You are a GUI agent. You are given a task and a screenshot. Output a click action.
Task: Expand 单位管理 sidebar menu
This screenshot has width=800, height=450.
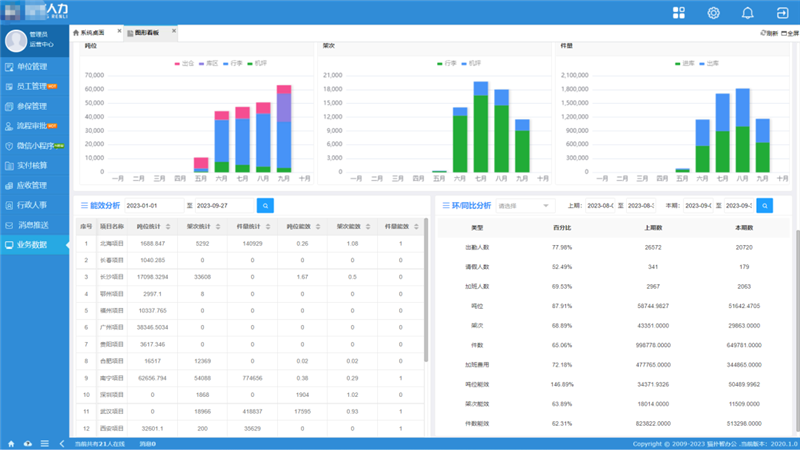coord(36,66)
